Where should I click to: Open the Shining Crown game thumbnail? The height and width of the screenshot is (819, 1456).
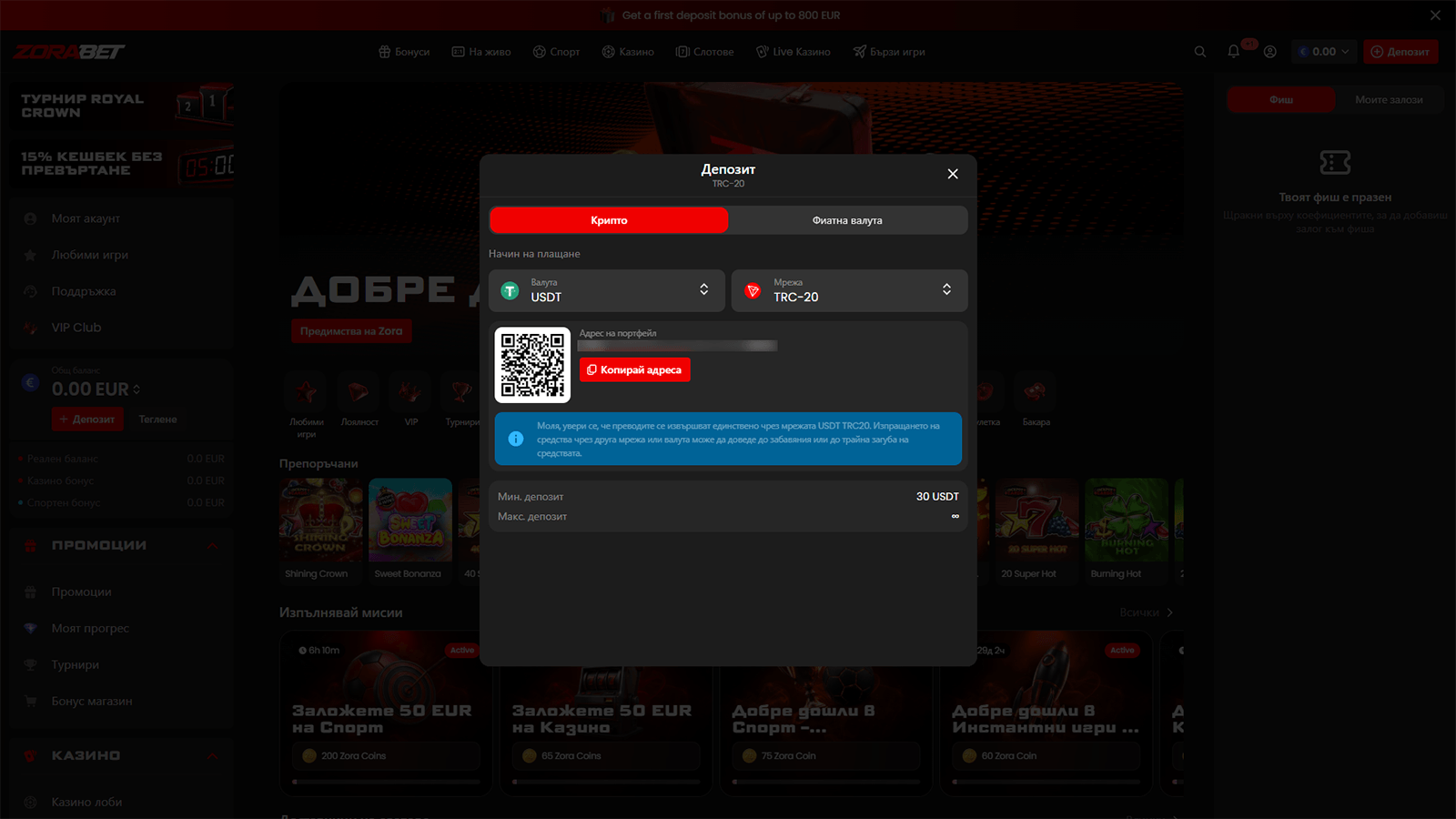coord(320,520)
